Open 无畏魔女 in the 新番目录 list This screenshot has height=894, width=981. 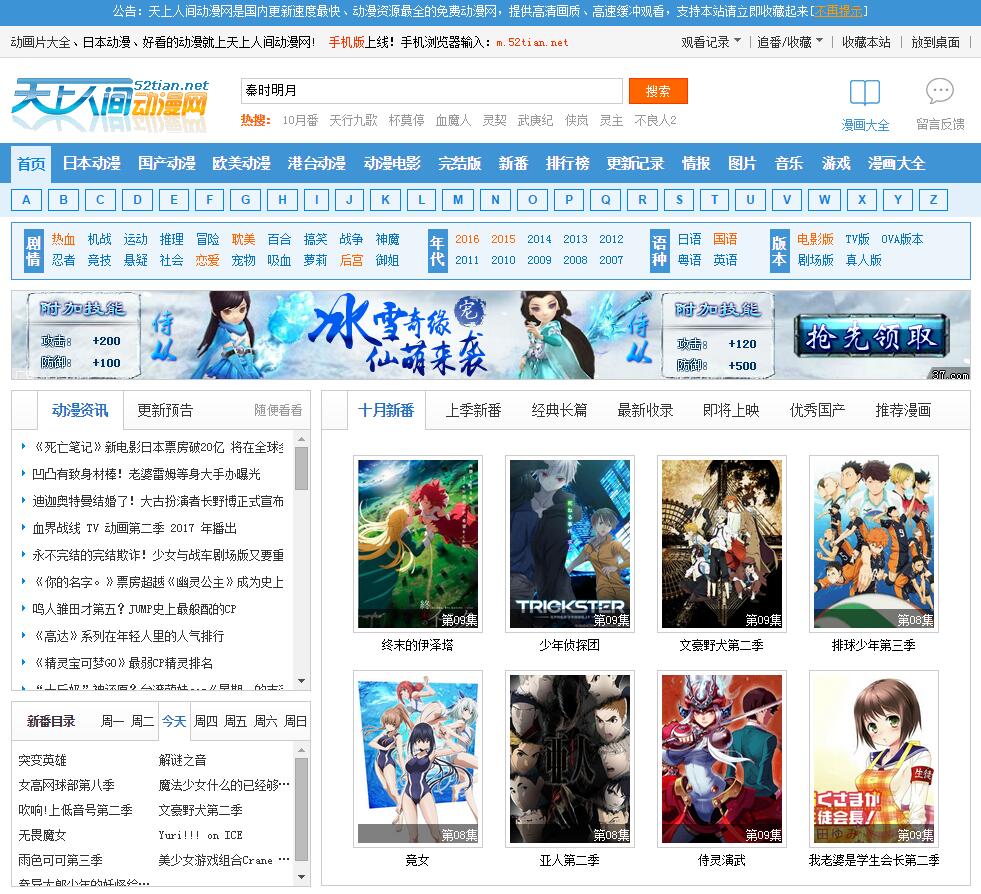click(x=43, y=835)
